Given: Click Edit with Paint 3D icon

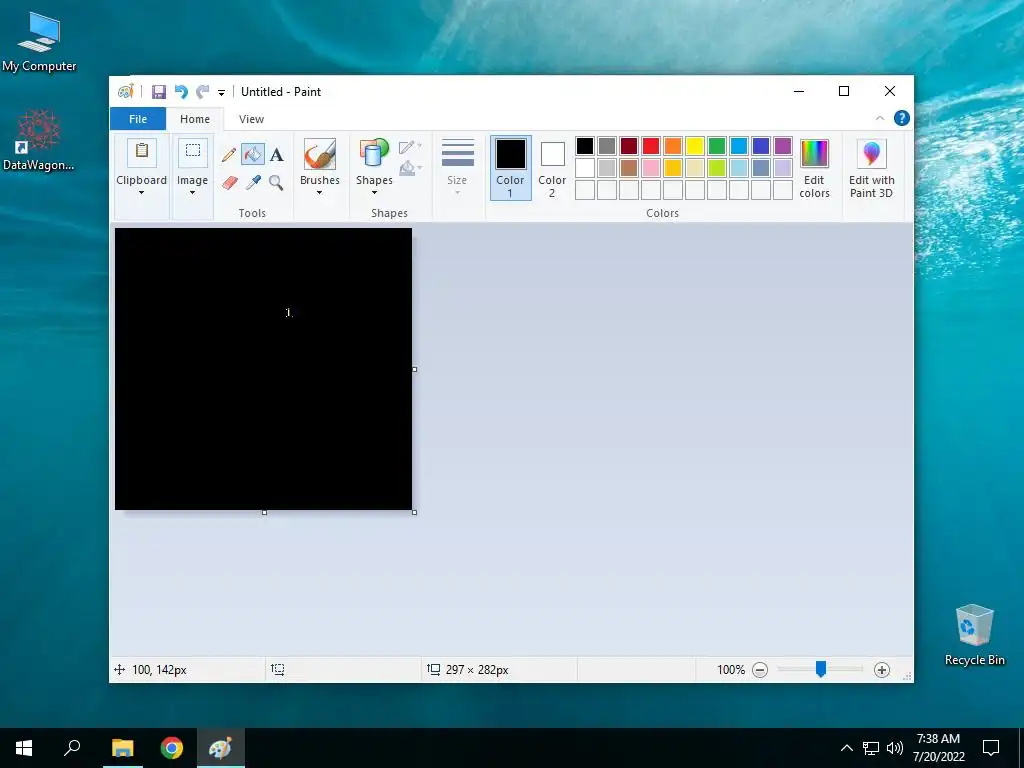Looking at the screenshot, I should pyautogui.click(x=871, y=154).
